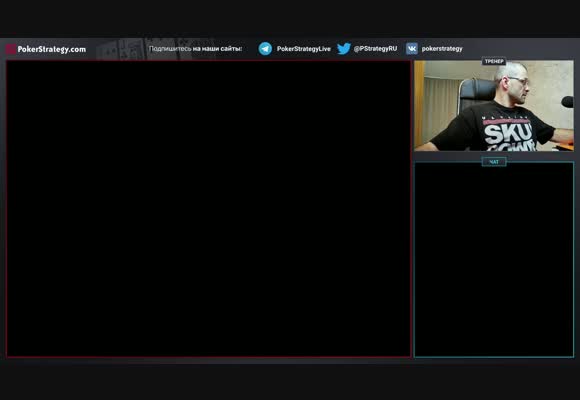Select the ТРЕНЕР label above the webcam
580x400 pixels.
point(494,61)
